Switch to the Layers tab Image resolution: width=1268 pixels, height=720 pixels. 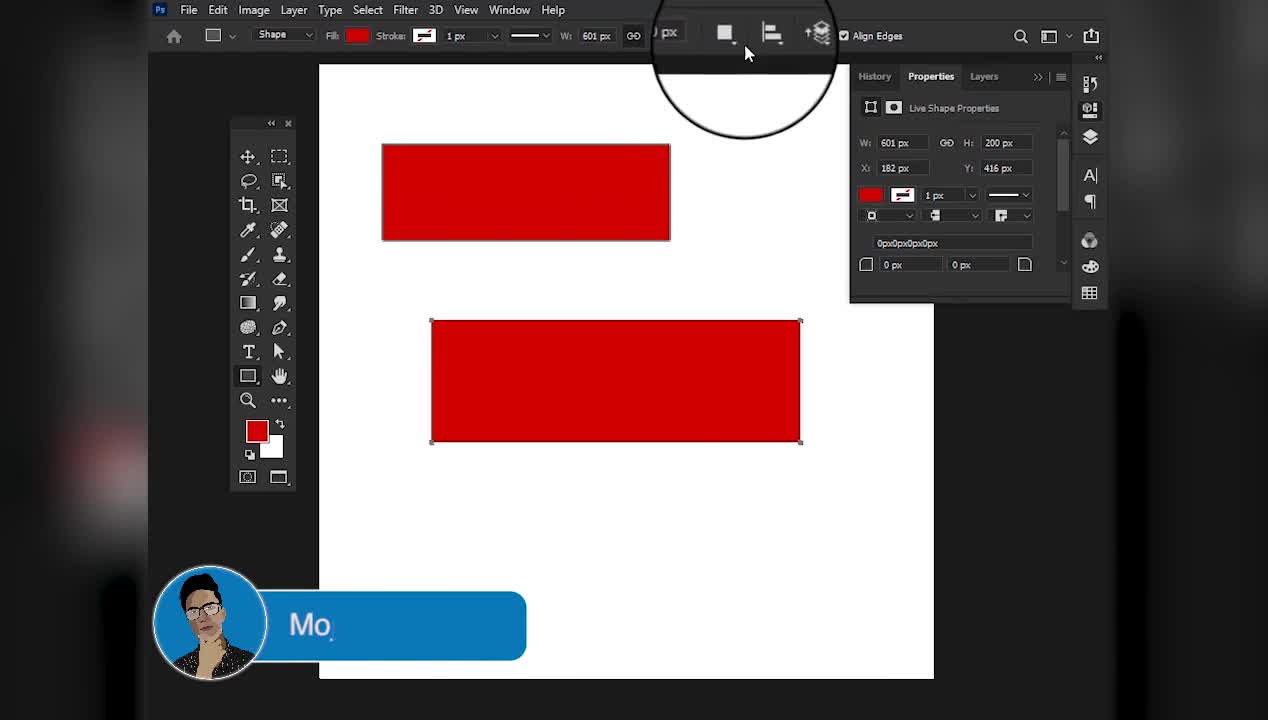[x=983, y=76]
